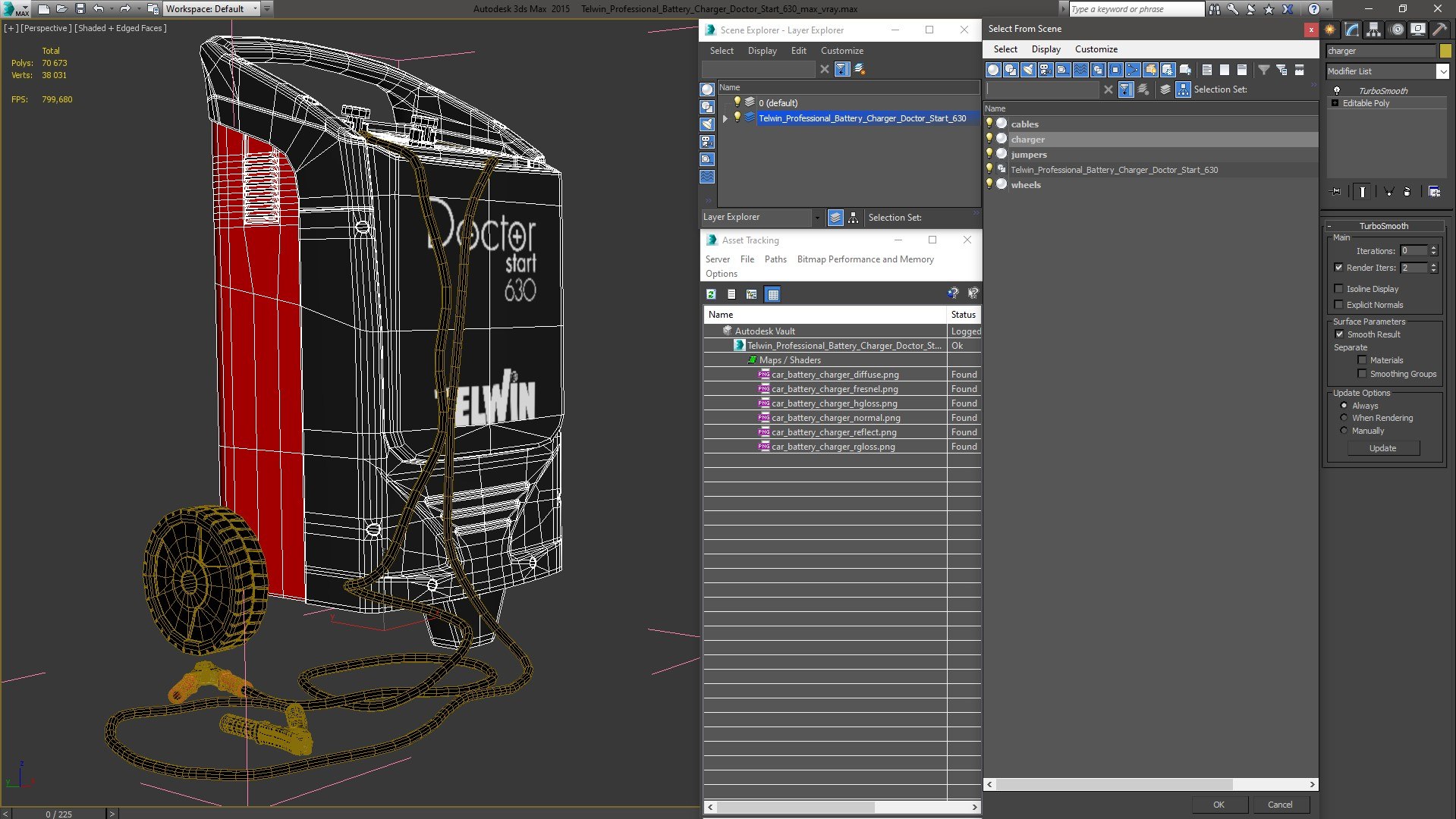Viewport: 1456px width, 819px height.
Task: Check the Materials separate option
Action: click(1362, 360)
